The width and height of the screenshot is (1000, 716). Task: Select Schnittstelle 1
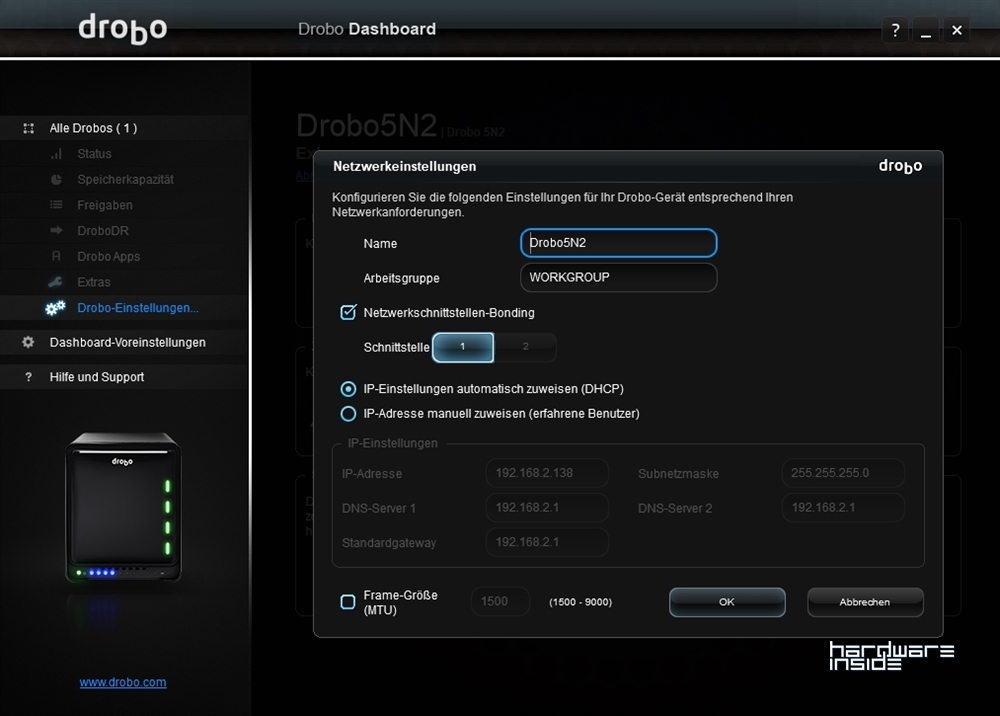pyautogui.click(x=463, y=347)
